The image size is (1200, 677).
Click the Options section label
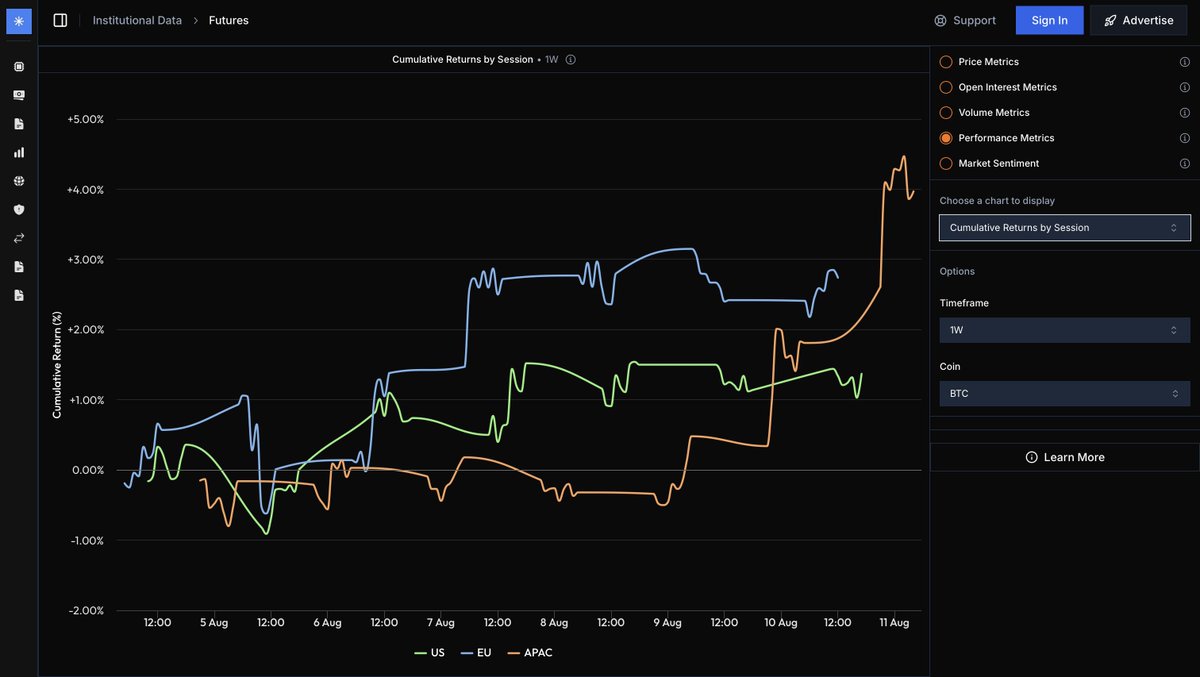957,272
